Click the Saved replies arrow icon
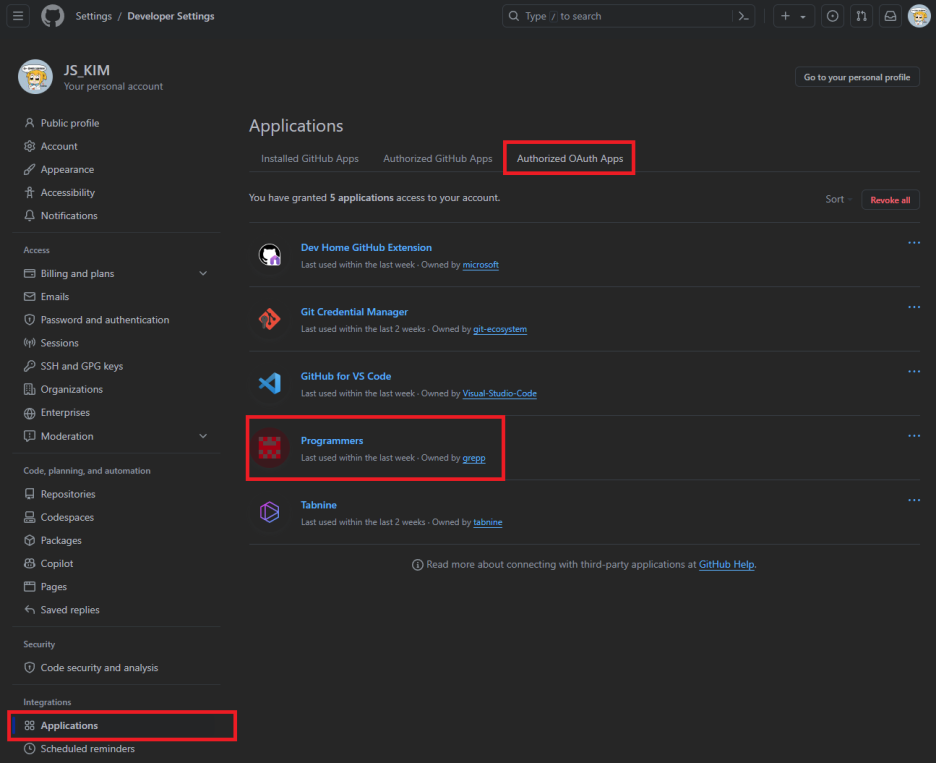This screenshot has width=936, height=763. click(x=29, y=610)
